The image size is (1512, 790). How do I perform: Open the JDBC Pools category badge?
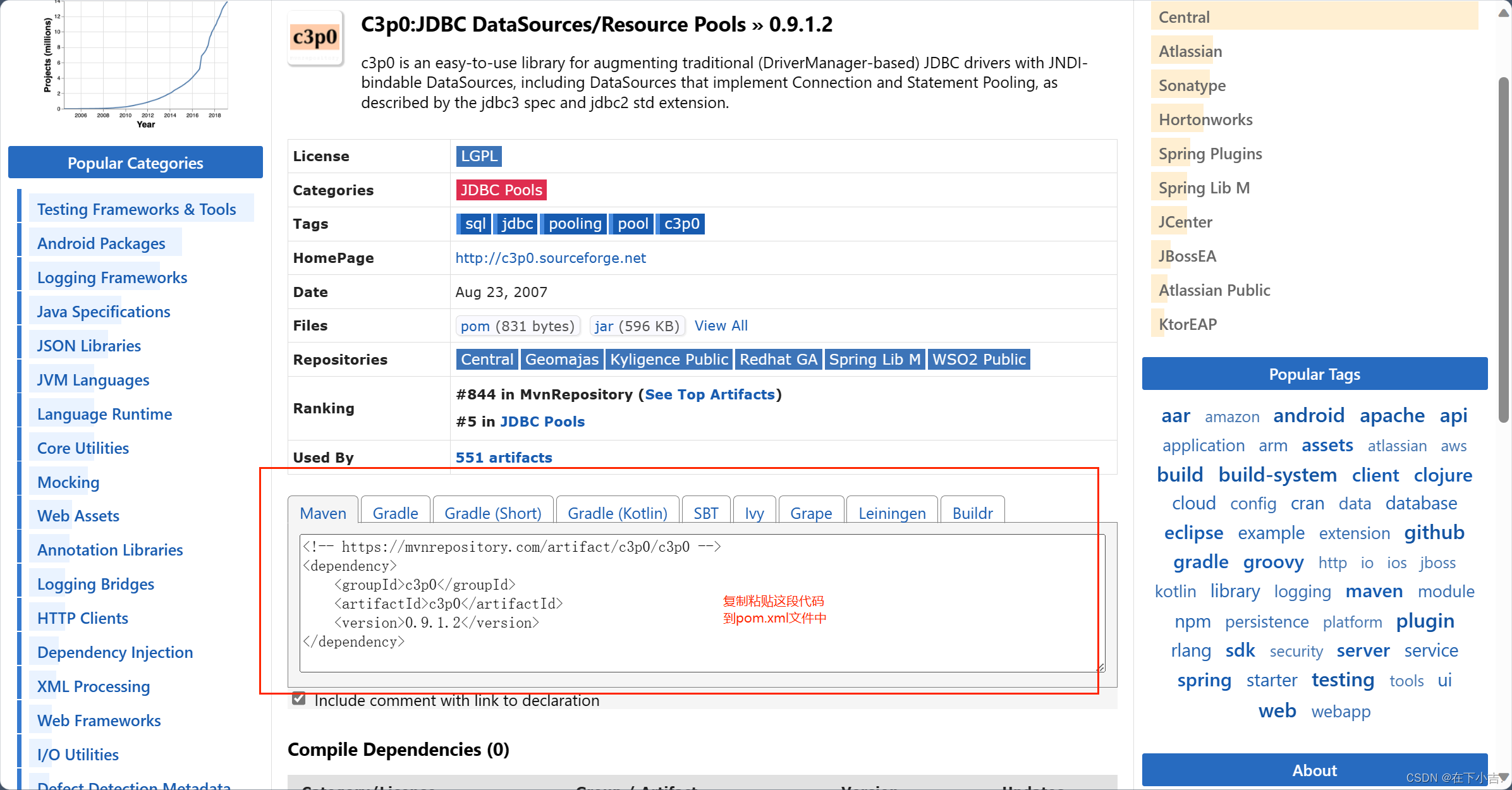click(x=501, y=190)
